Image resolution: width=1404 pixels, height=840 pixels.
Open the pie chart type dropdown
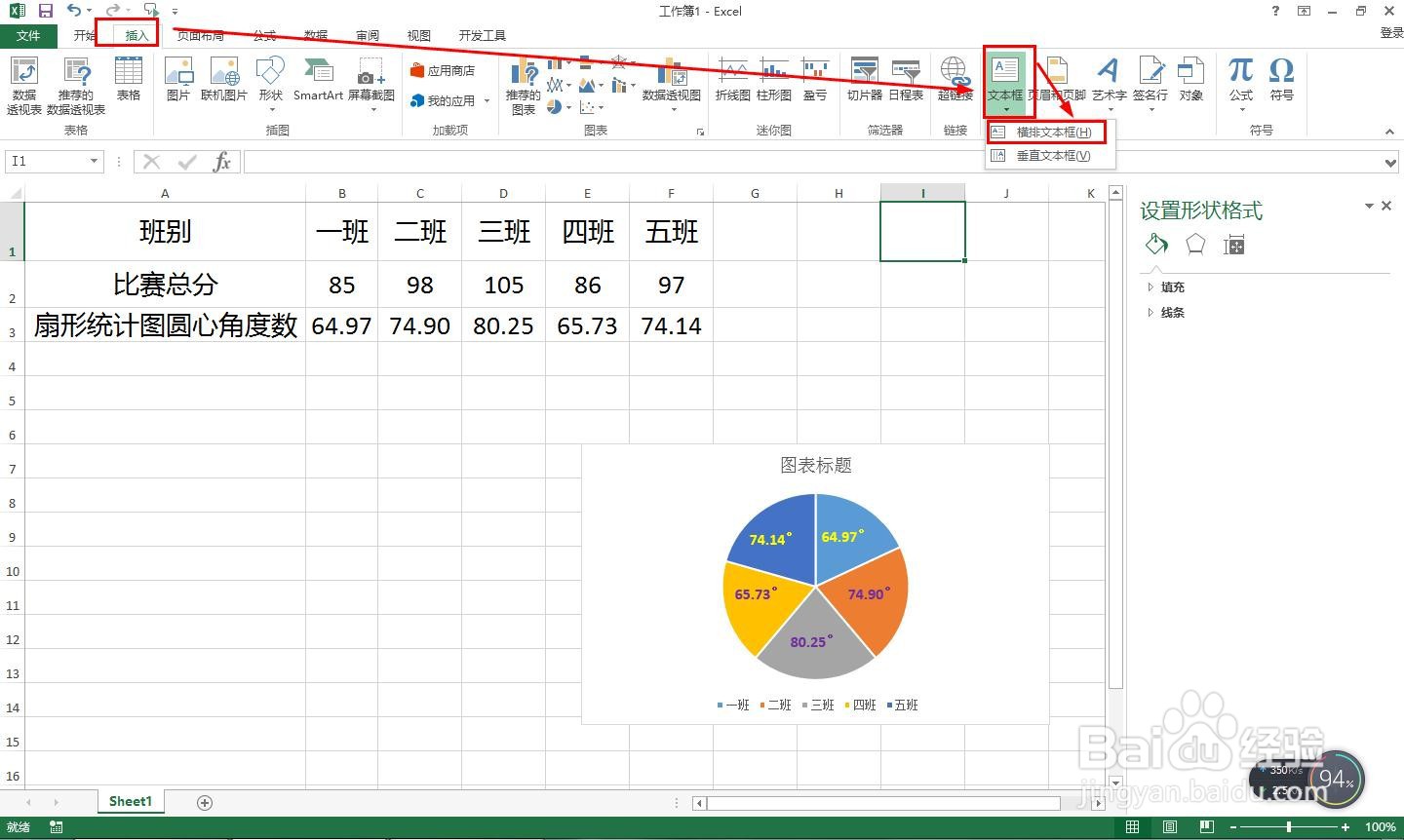tap(559, 107)
